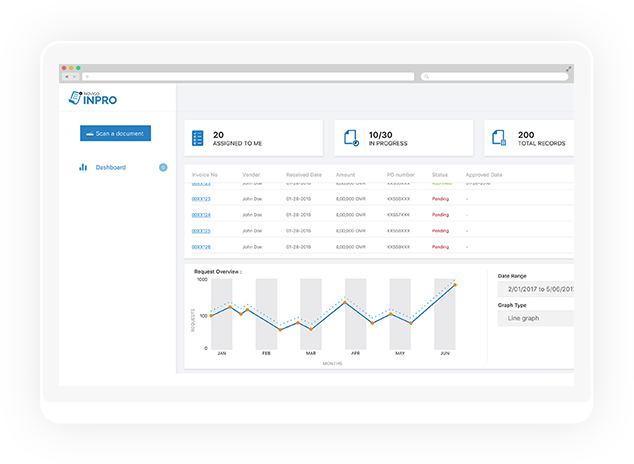Click the browser search field
Image resolution: width=634 pixels, height=464 pixels.
point(494,76)
